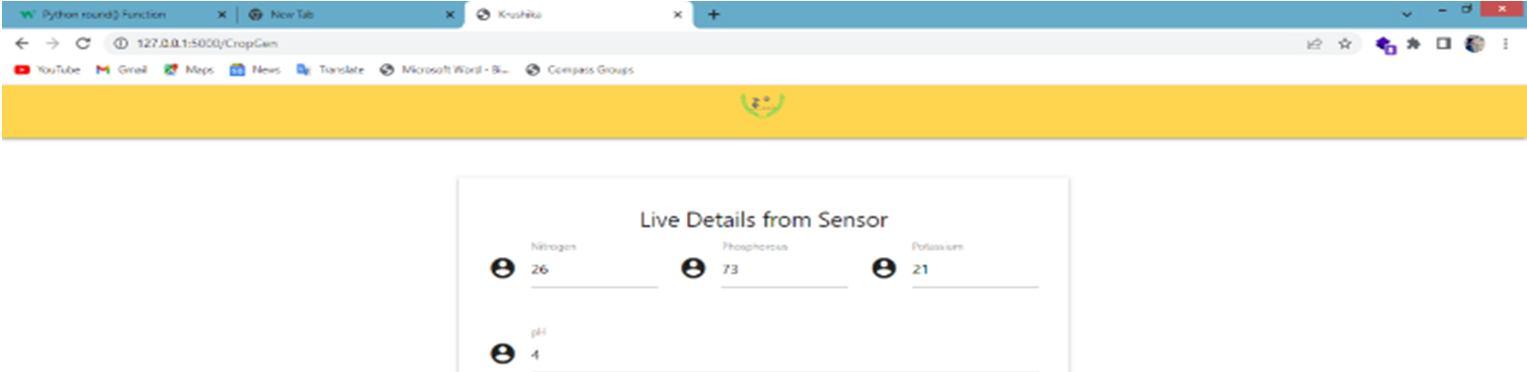Click the Phosphorous field showing 73

tap(784, 270)
